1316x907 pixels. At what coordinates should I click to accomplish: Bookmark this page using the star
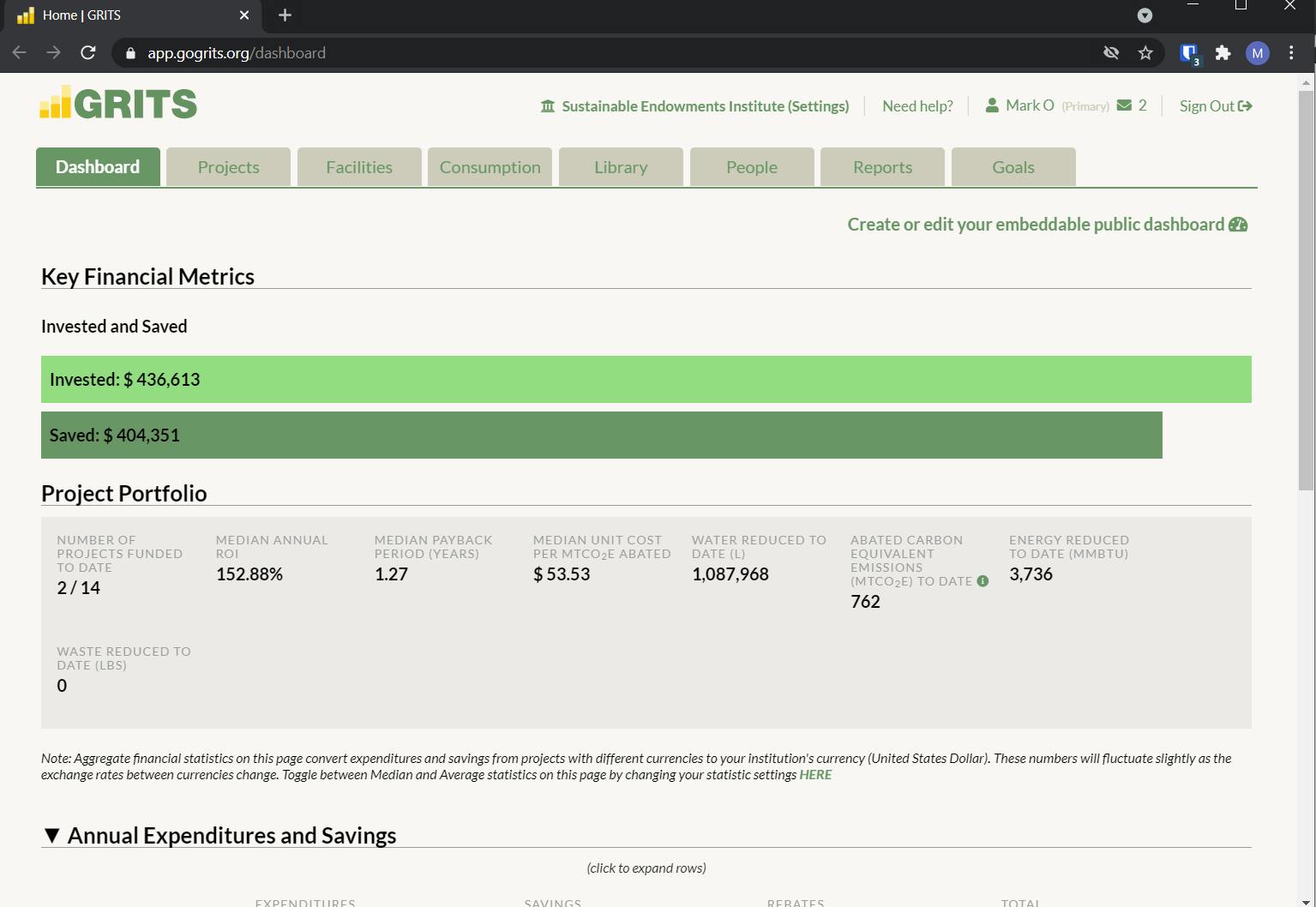[x=1145, y=52]
